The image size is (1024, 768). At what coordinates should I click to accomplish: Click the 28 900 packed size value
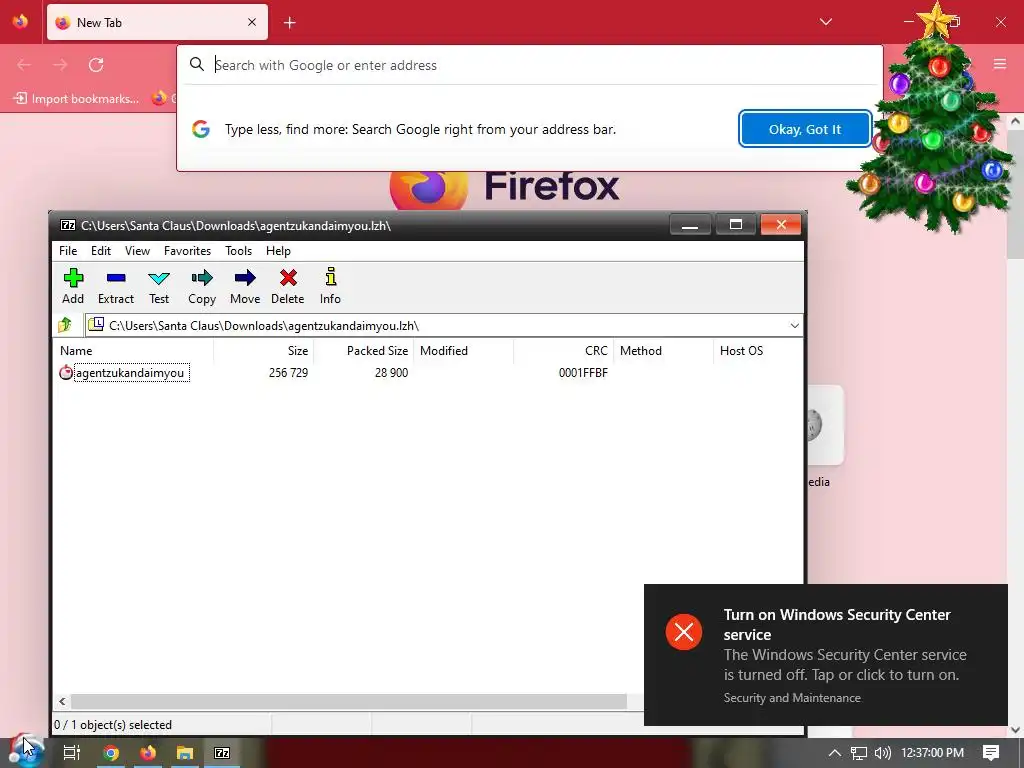tap(391, 373)
